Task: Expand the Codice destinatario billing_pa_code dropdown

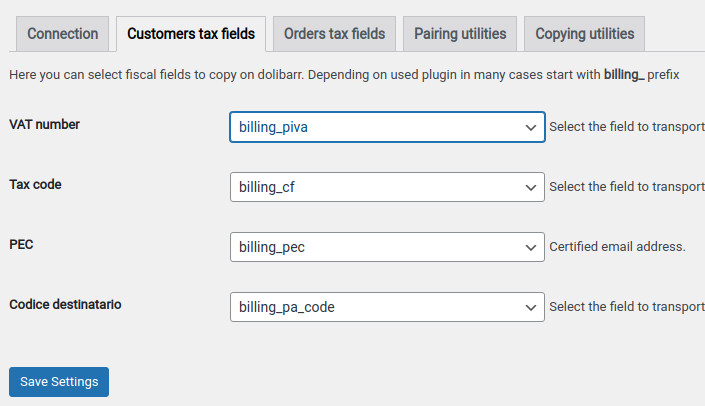Action: pyautogui.click(x=386, y=307)
